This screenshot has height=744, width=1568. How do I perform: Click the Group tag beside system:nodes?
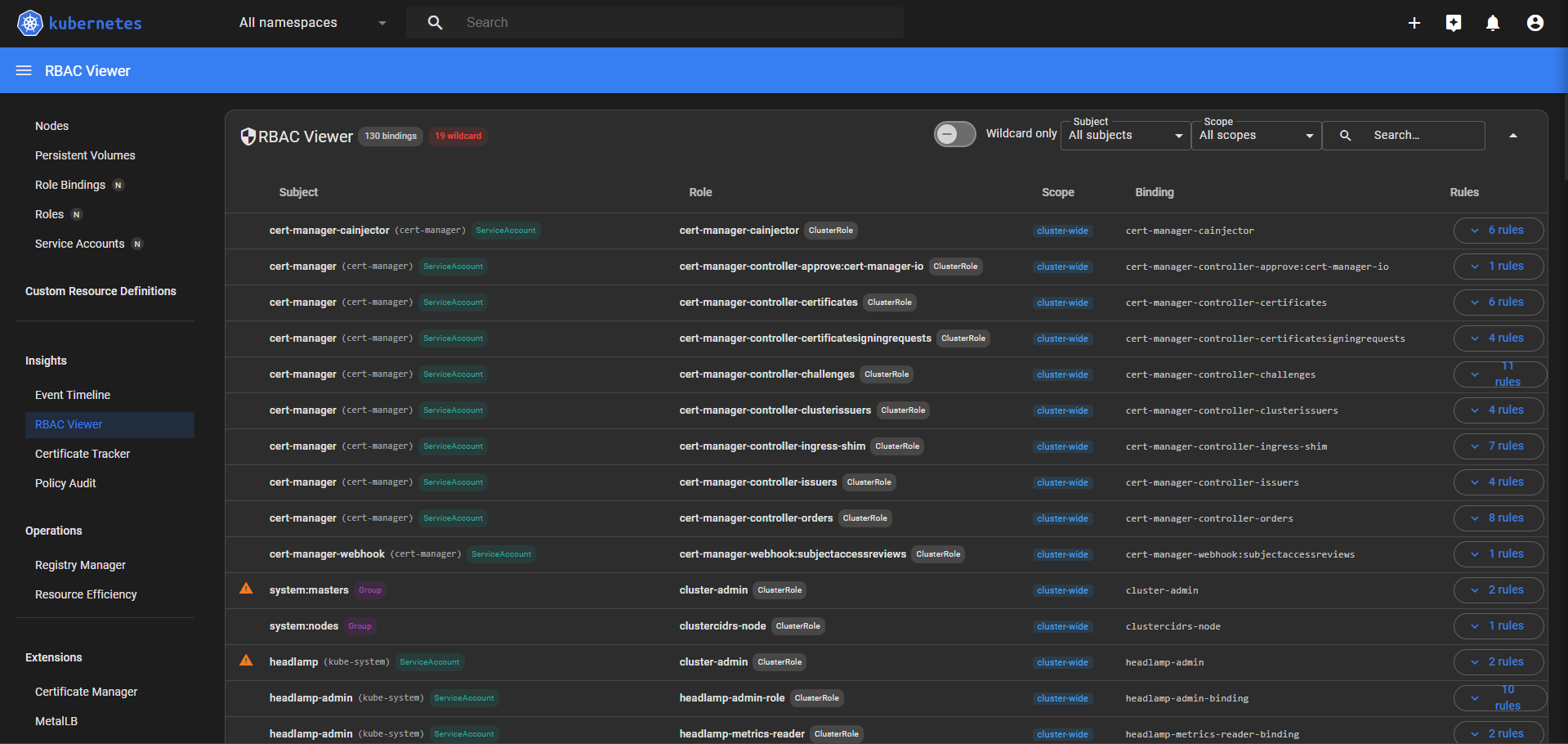coord(360,626)
